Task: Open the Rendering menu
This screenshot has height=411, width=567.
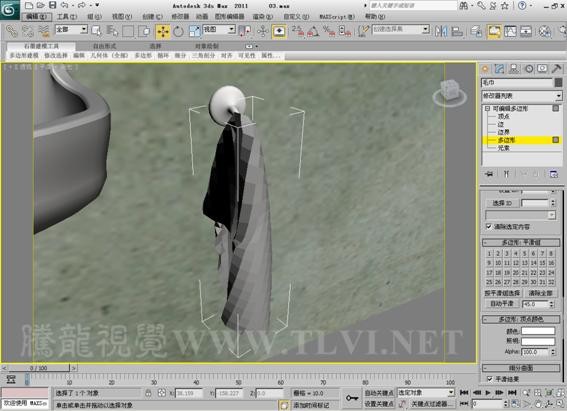Action: (263, 17)
